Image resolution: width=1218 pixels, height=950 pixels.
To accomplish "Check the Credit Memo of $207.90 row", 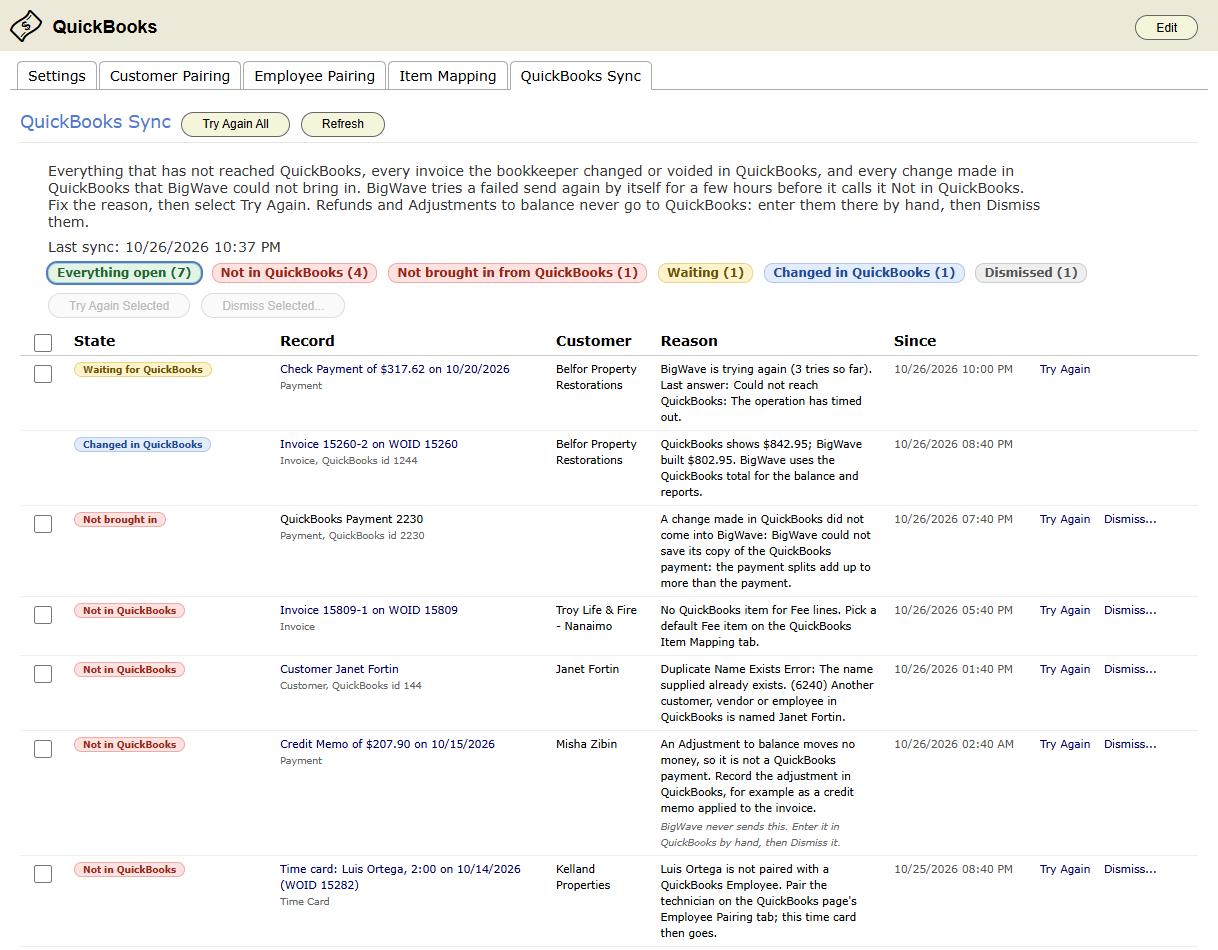I will [43, 749].
